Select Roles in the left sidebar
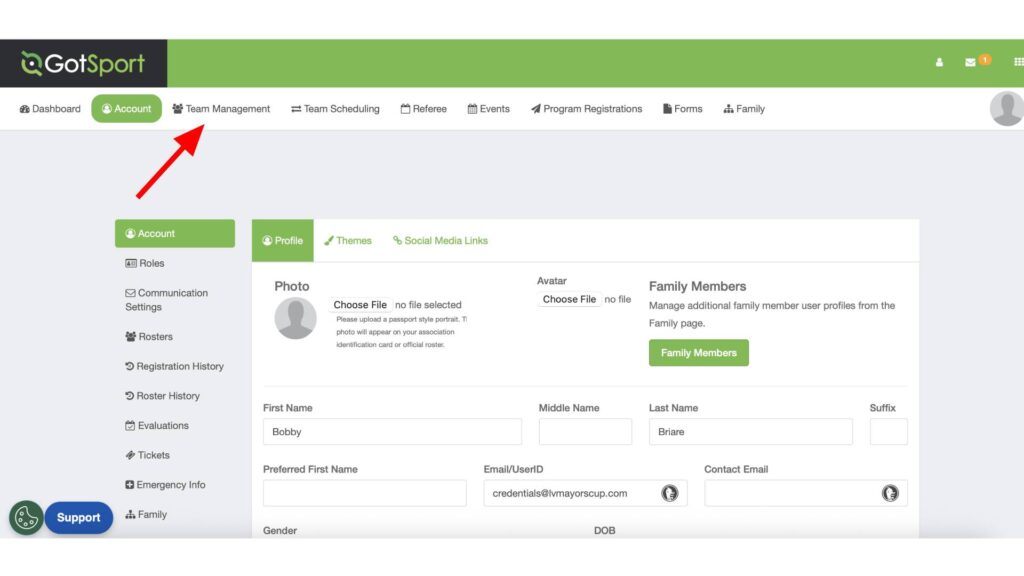This screenshot has height=576, width=1024. coord(151,263)
